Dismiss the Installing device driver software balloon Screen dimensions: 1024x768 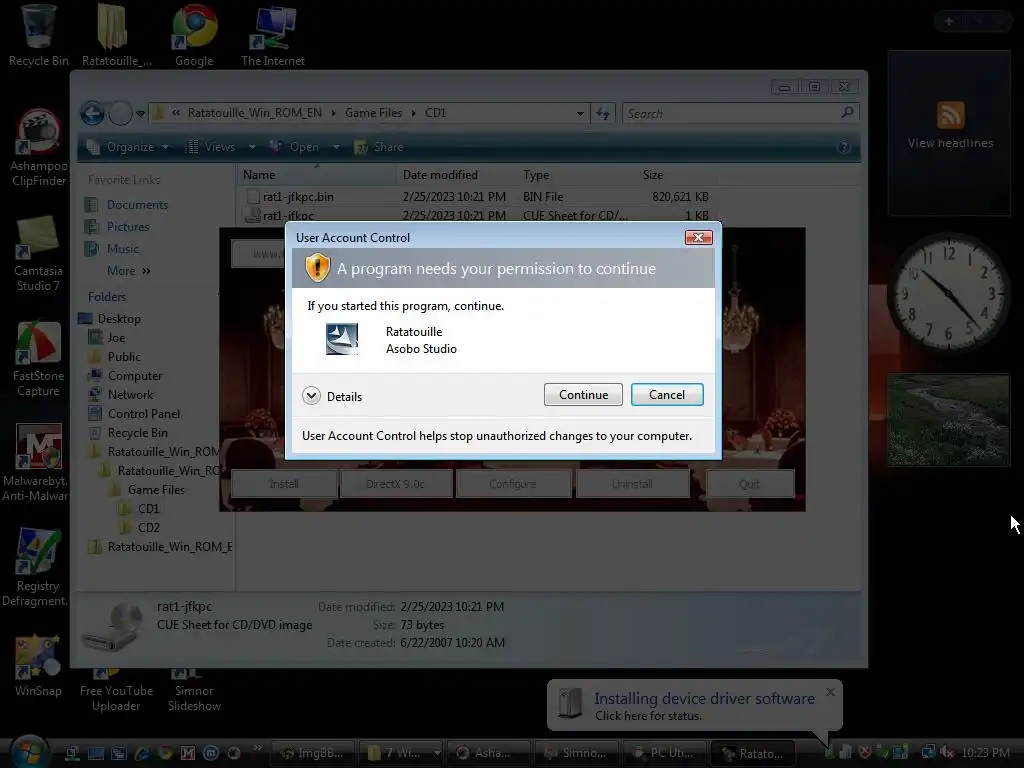[830, 692]
